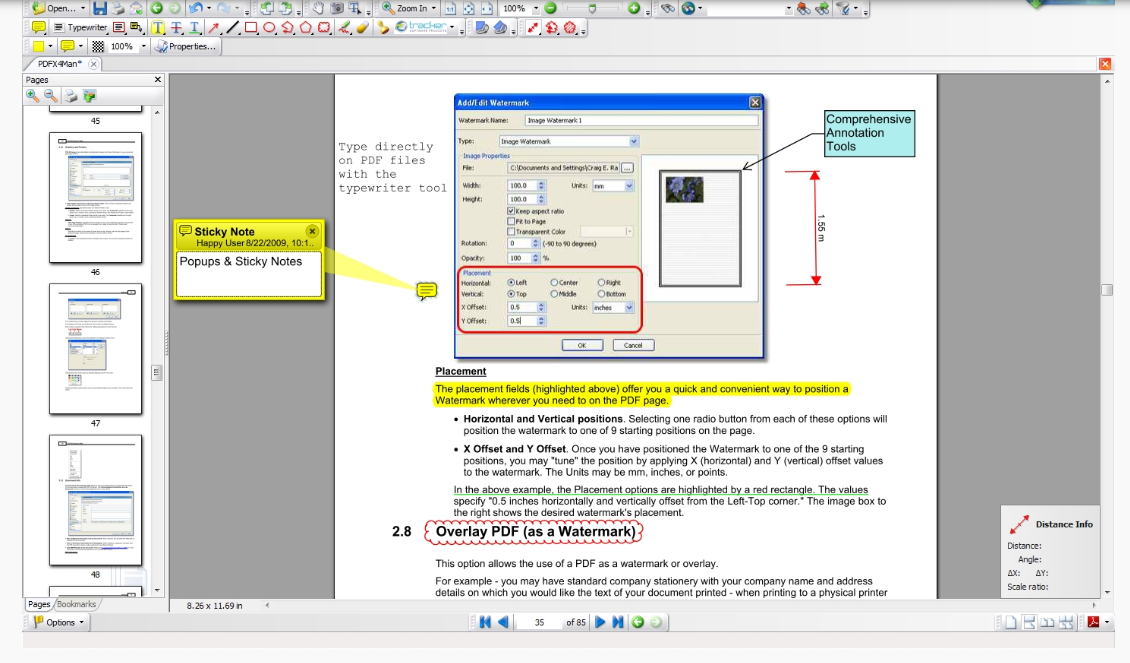The width and height of the screenshot is (1130, 663).
Task: Select the Distance measurement tool
Action: point(533,27)
